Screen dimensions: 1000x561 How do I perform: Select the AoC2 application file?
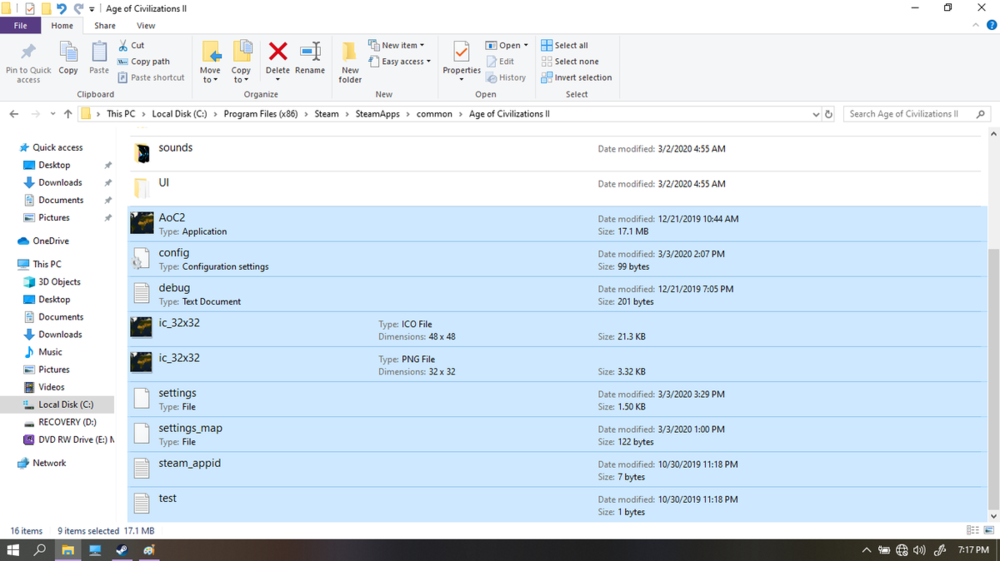coord(556,224)
